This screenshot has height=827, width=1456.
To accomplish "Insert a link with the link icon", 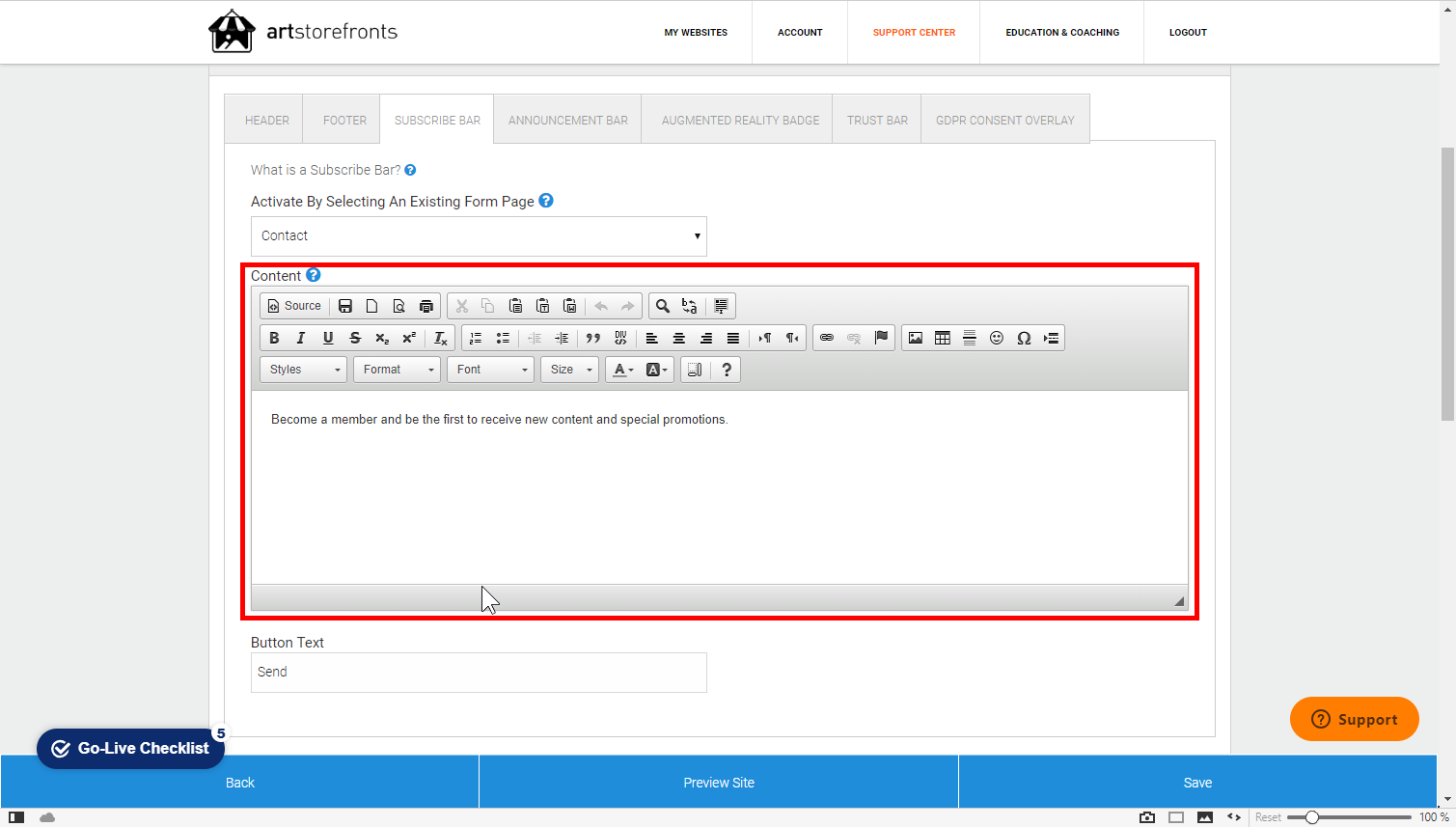I will coord(827,338).
